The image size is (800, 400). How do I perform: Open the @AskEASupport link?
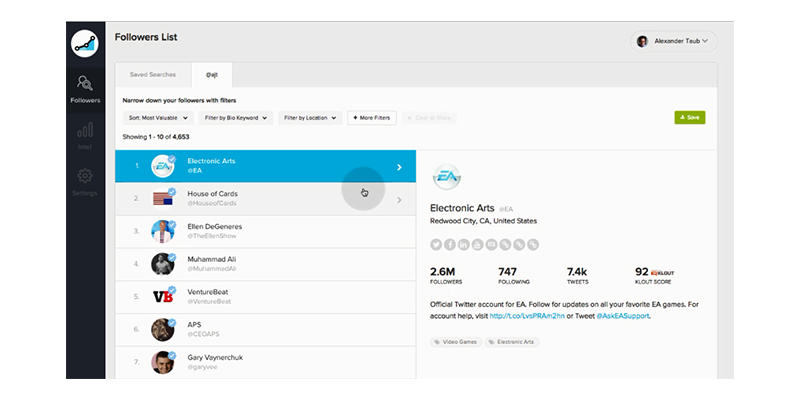(x=622, y=316)
